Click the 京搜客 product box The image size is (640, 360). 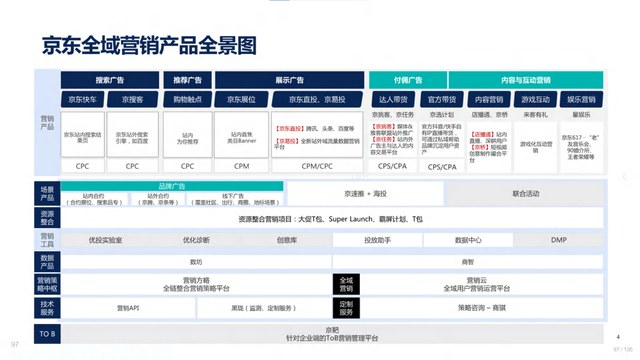[132, 99]
